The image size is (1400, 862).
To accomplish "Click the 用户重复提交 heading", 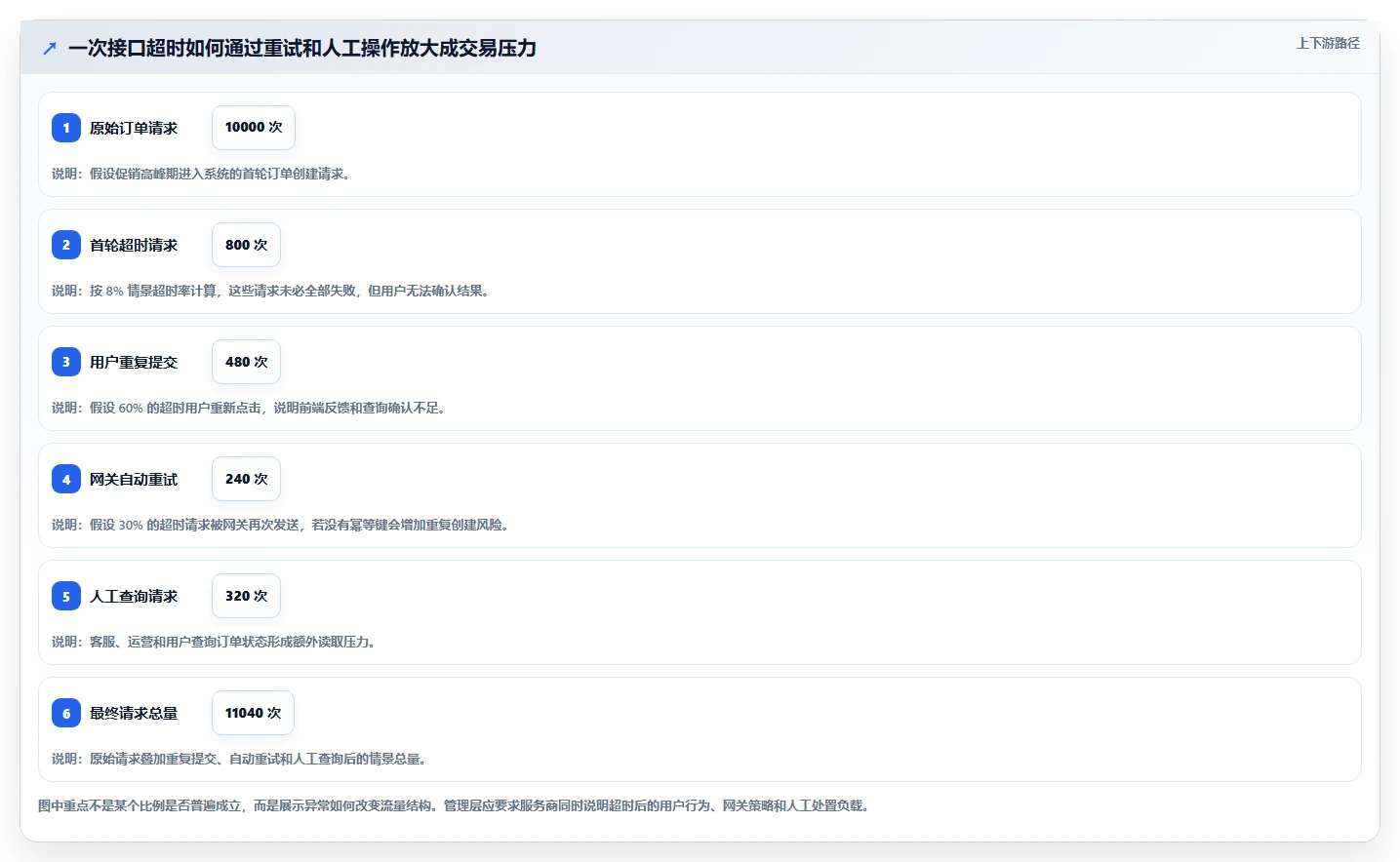I will 134,362.
